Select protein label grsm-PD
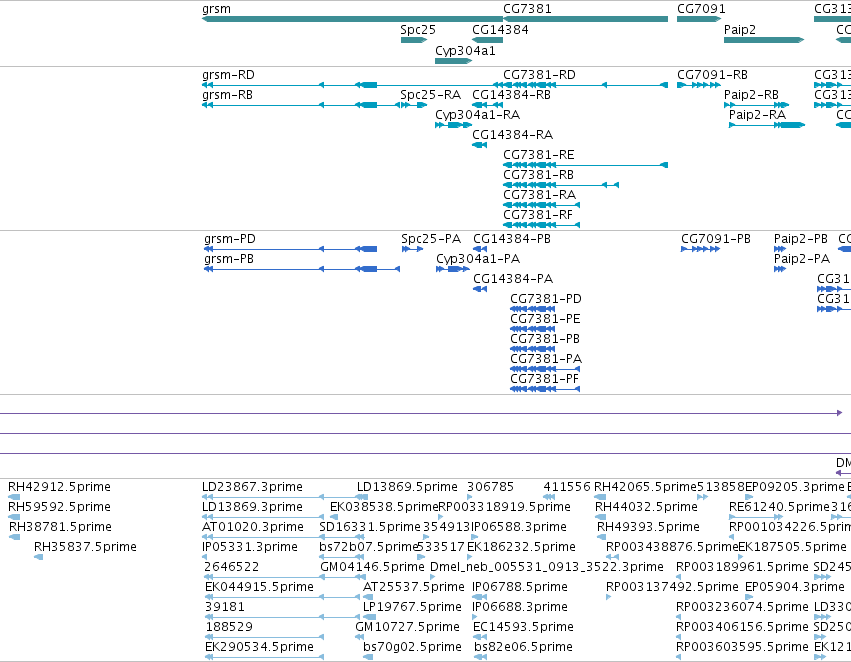 230,239
